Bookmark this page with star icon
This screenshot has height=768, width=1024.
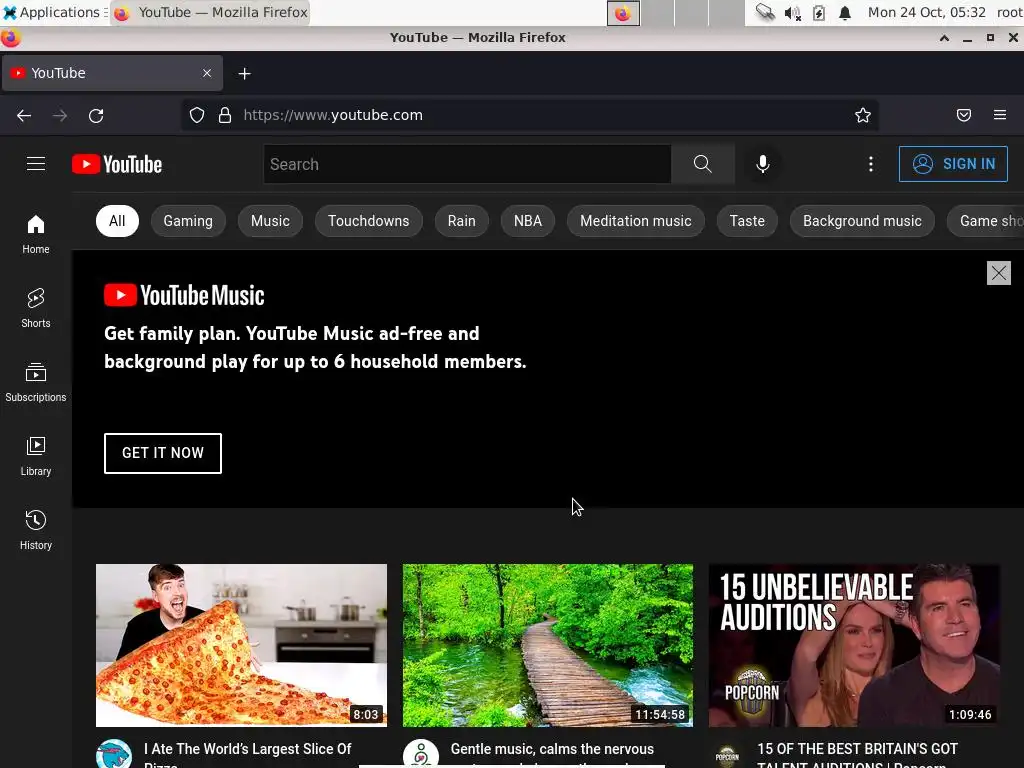[863, 116]
